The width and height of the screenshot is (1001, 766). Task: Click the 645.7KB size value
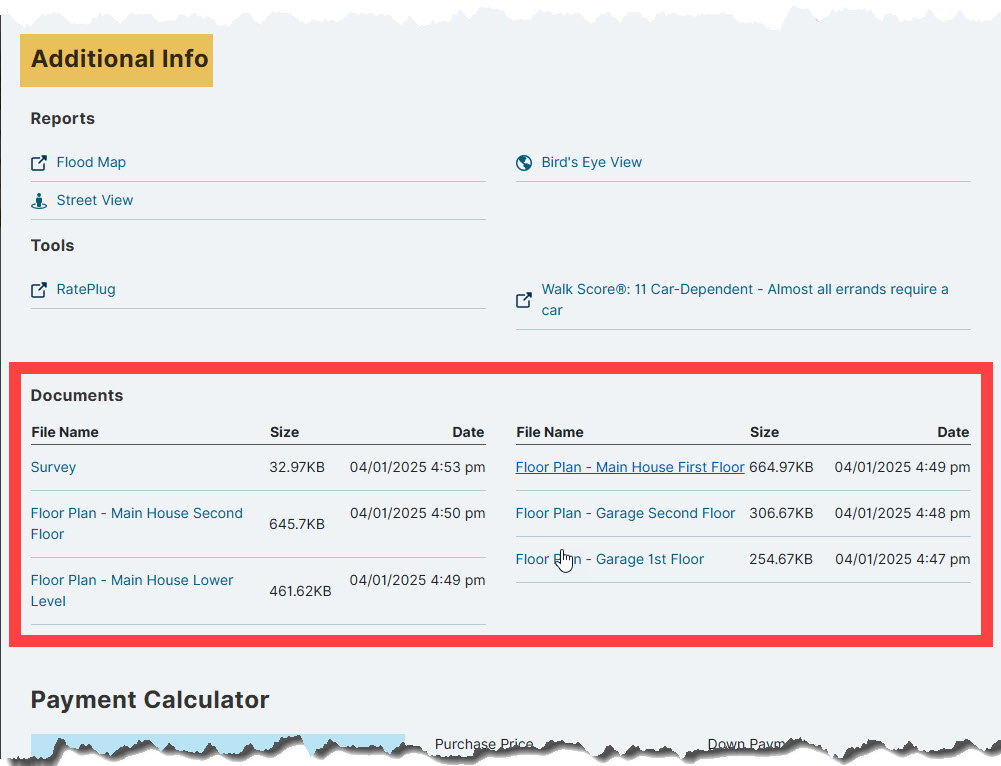click(297, 524)
